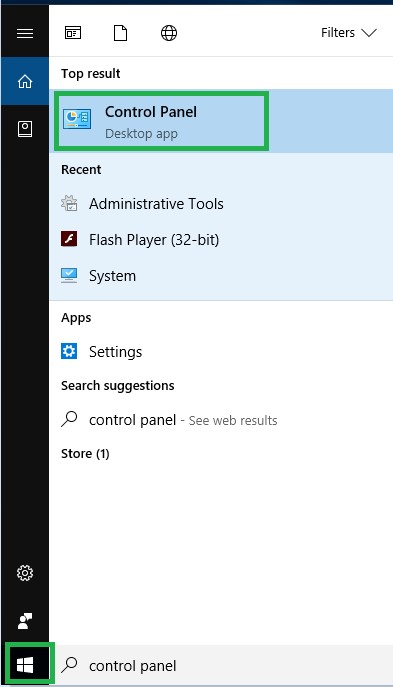Open Administrative Tools from Recent
Screen dimensions: 393x687
(x=221, y=204)
